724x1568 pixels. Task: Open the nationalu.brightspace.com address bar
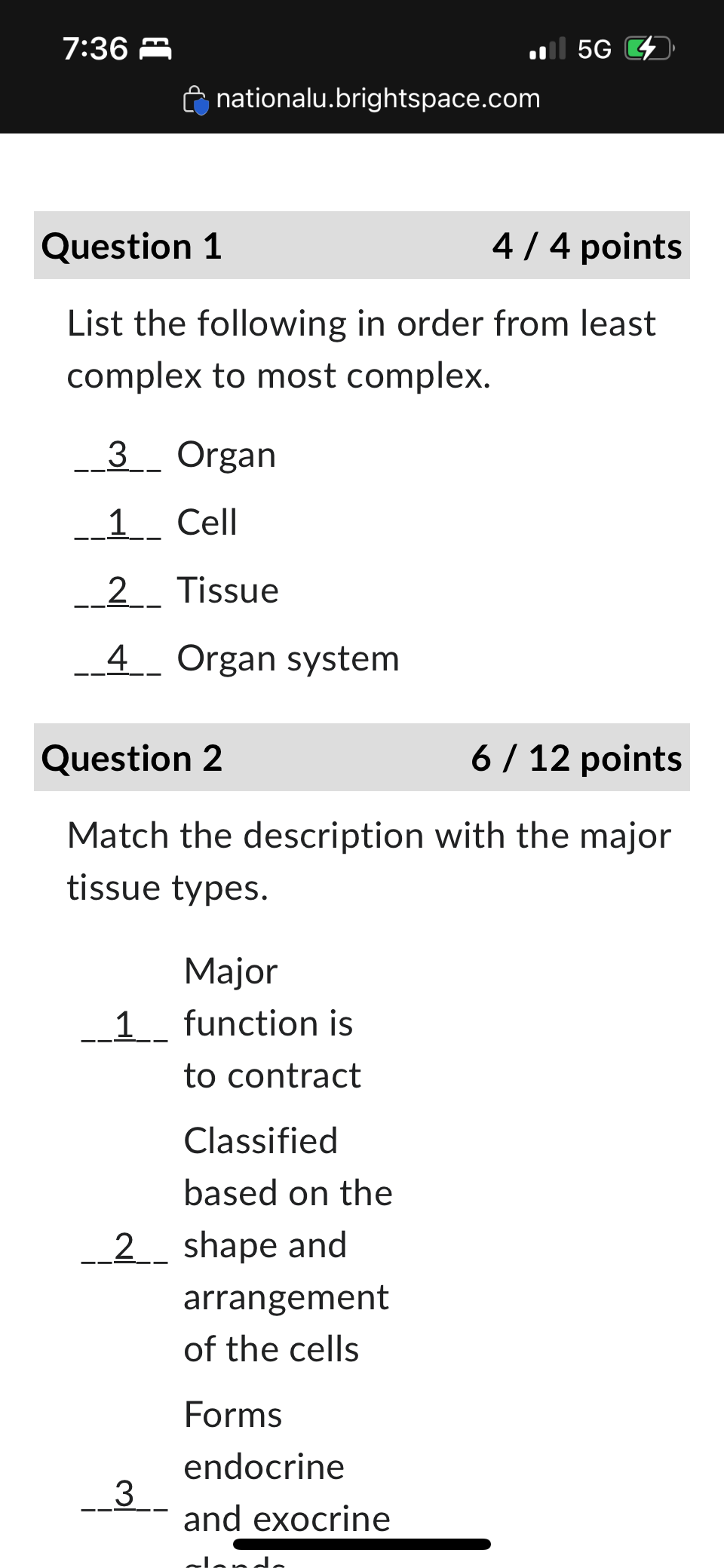pyautogui.click(x=377, y=99)
